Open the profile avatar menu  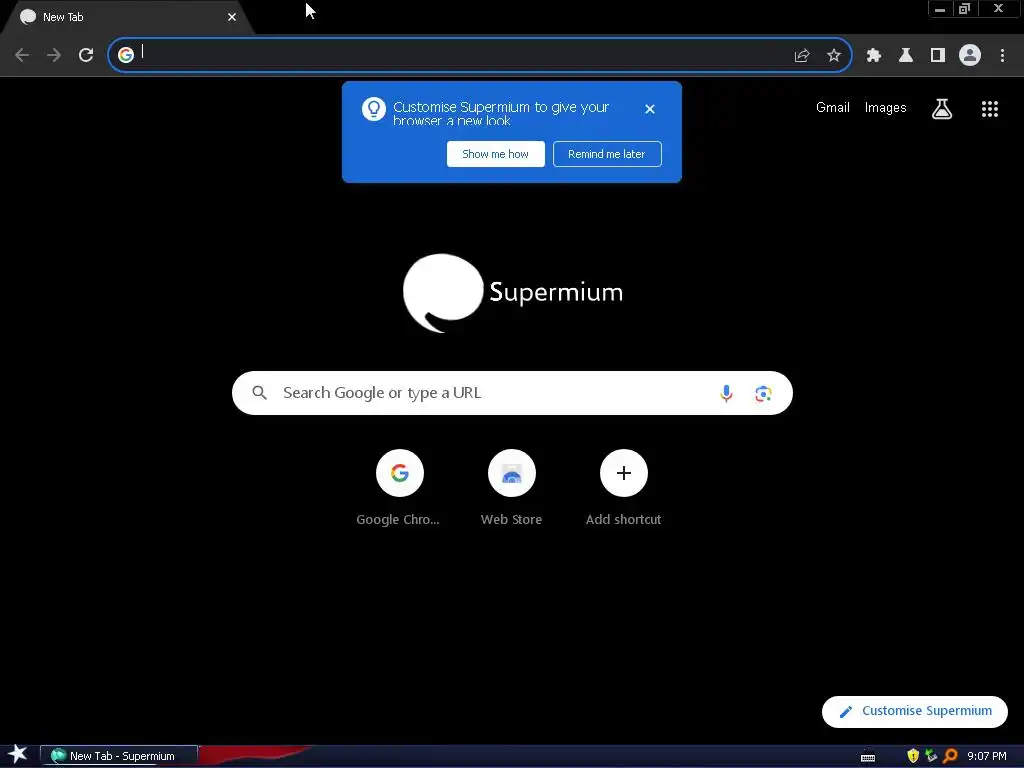coord(970,56)
